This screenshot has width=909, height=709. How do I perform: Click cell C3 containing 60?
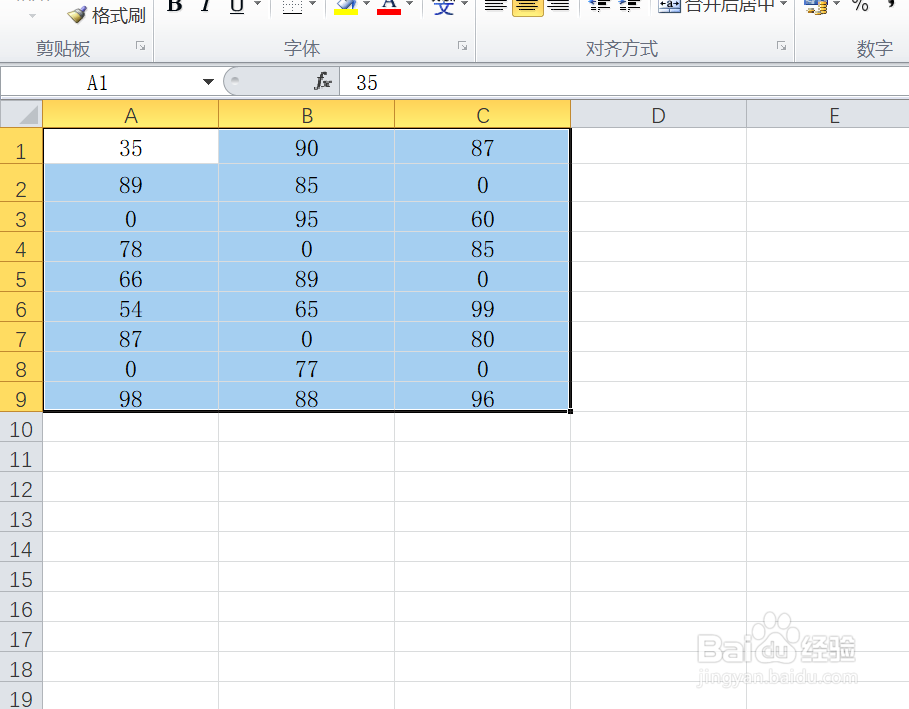(482, 217)
